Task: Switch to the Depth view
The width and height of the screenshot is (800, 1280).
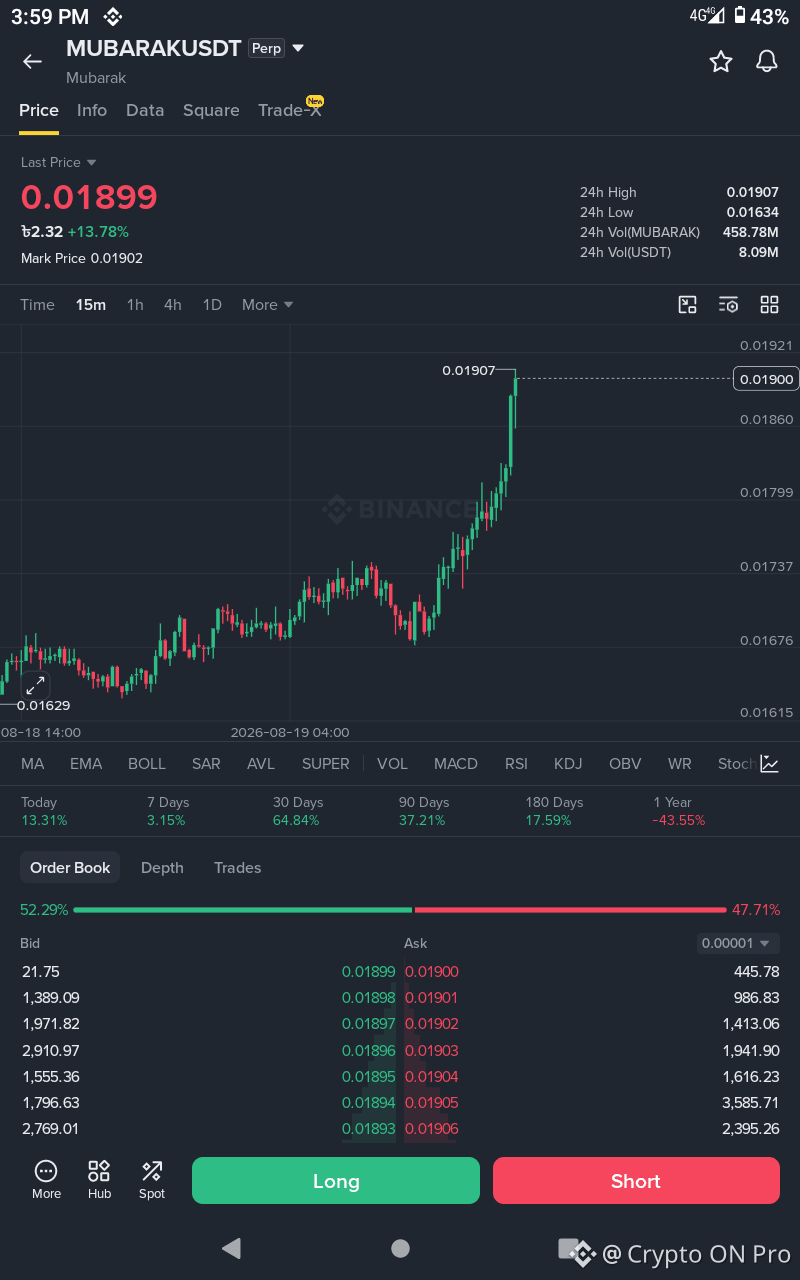Action: click(162, 868)
